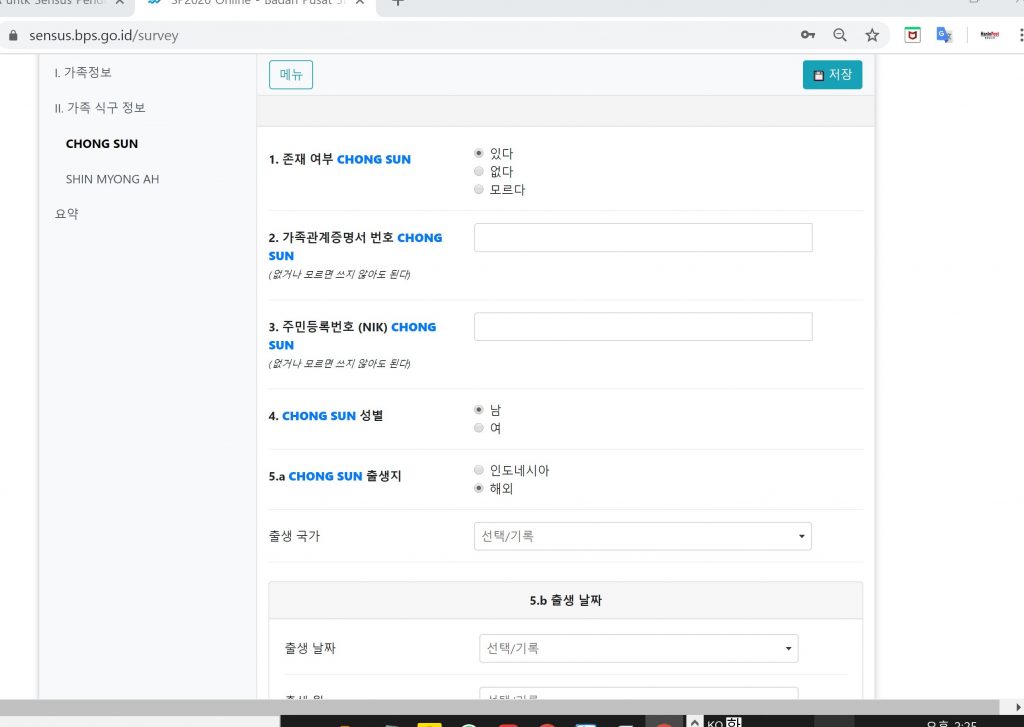Expand the 출생 날짜 dropdown
1024x727 pixels.
[x=638, y=648]
